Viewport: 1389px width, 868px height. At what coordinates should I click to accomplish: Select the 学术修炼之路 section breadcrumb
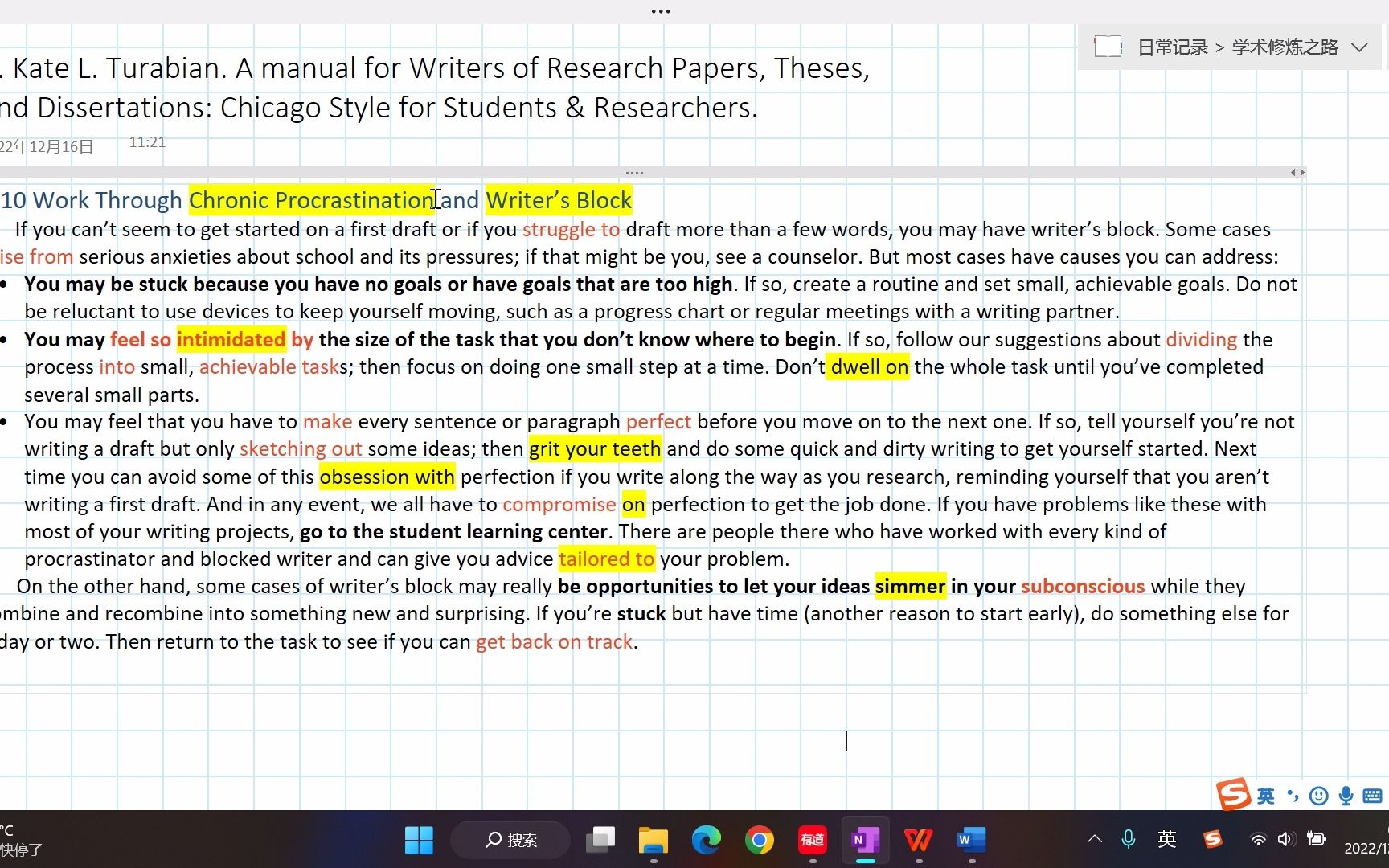pos(1285,47)
